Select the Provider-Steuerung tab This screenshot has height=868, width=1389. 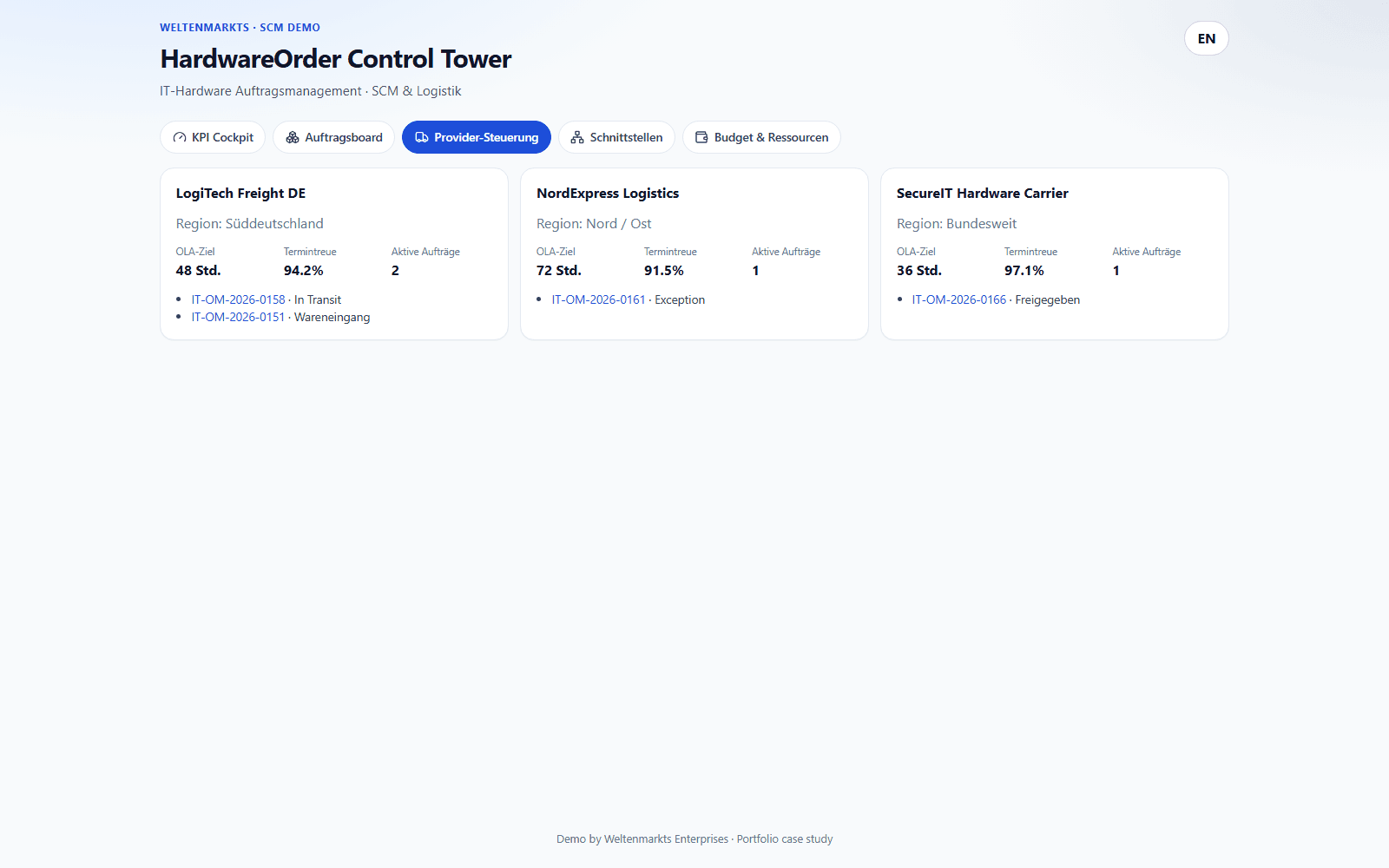tap(477, 137)
